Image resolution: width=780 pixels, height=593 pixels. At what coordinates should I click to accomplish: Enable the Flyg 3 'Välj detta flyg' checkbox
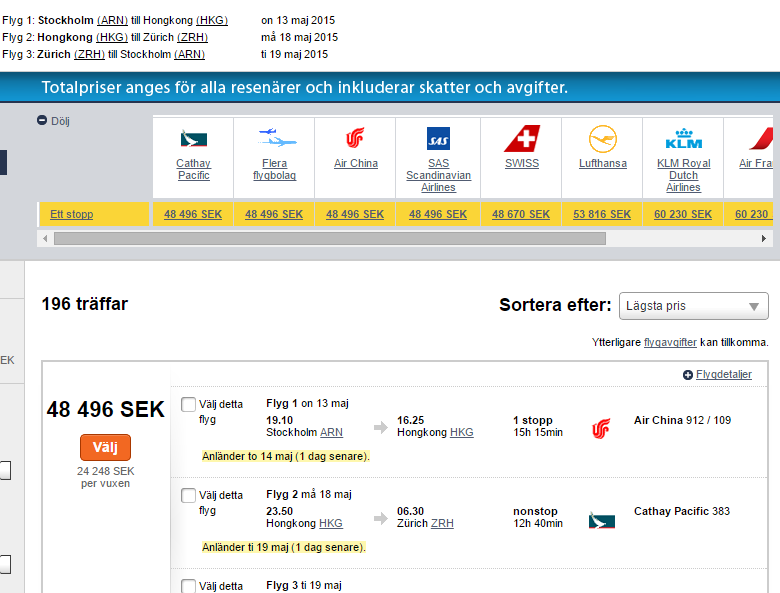[188, 586]
